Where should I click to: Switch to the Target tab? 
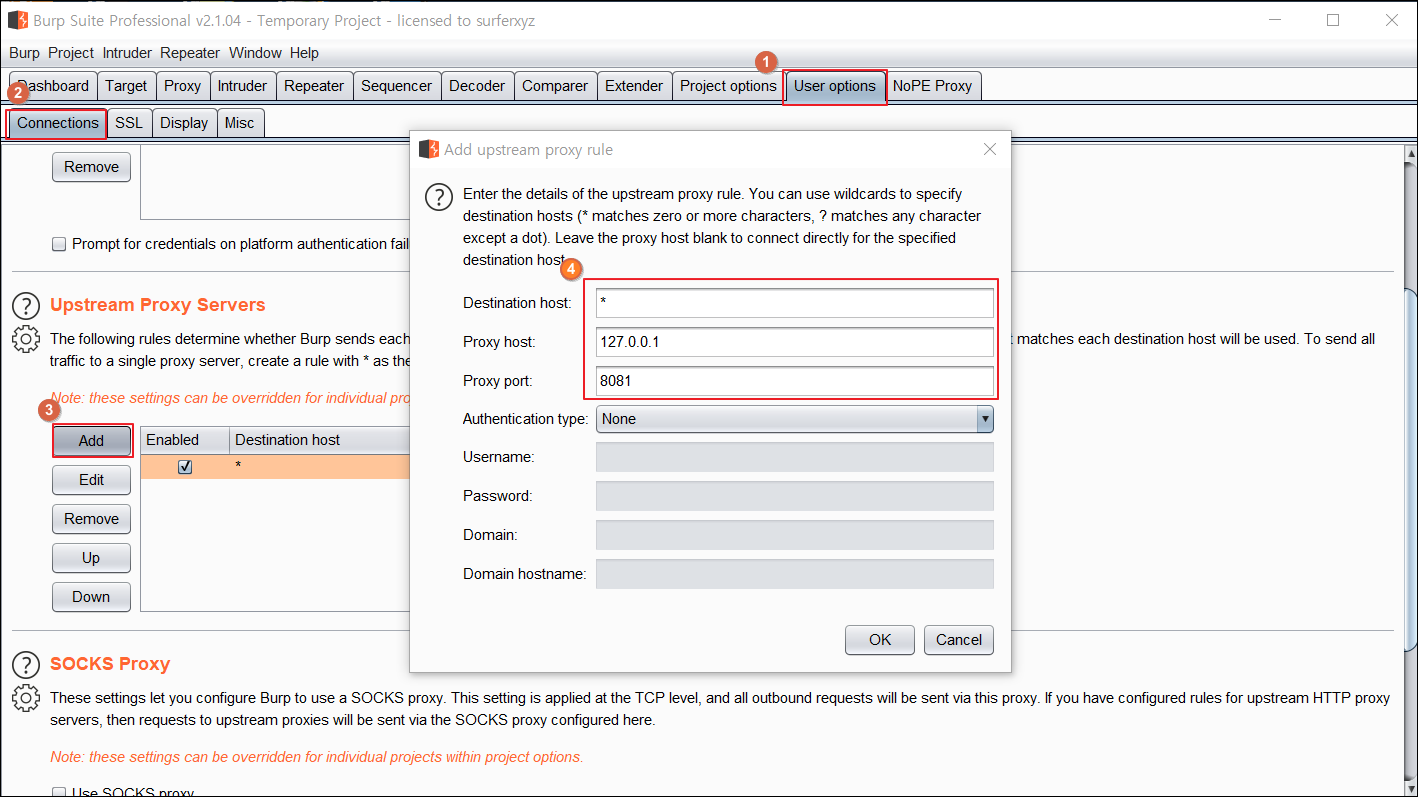click(126, 86)
